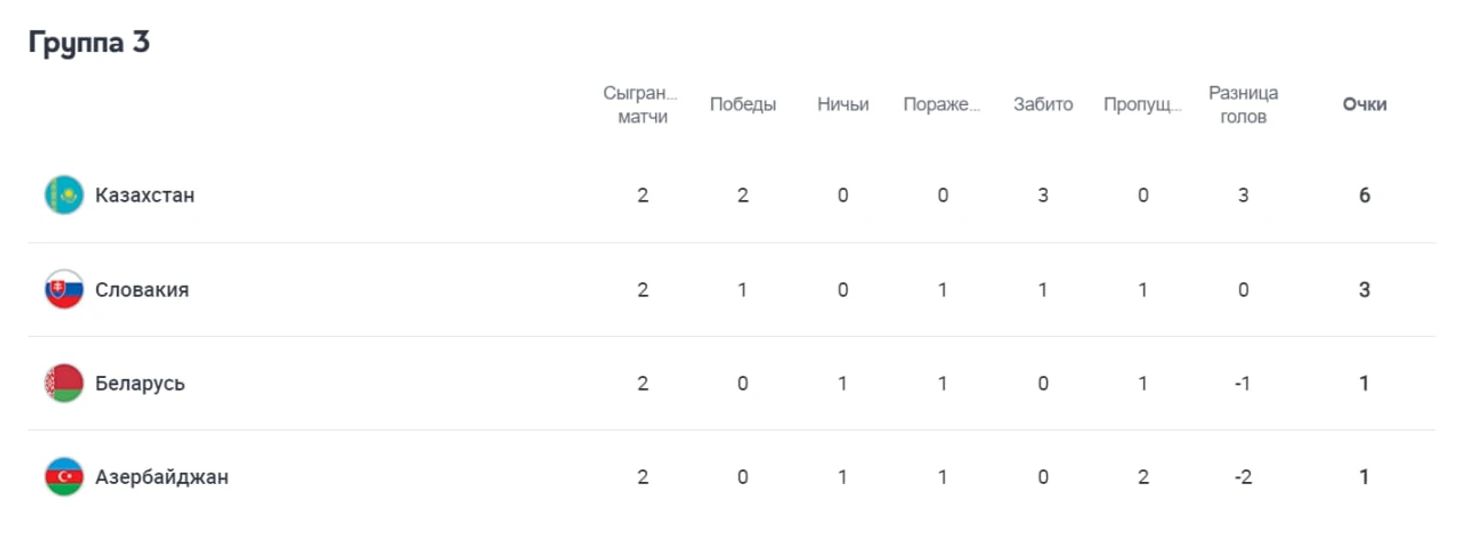The image size is (1460, 544).
Task: Select the Сыгранные матчи column header
Action: 641,104
